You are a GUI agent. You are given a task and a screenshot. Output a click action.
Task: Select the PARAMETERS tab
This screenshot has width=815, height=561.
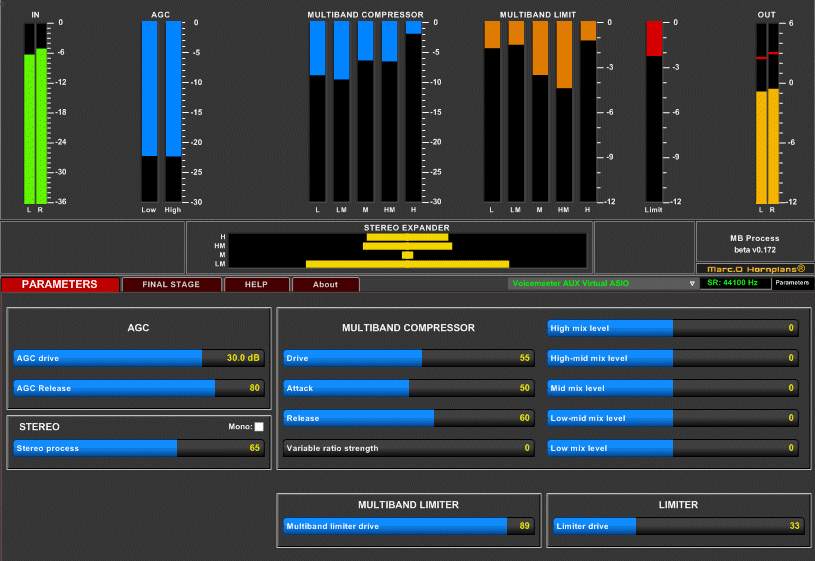point(60,284)
